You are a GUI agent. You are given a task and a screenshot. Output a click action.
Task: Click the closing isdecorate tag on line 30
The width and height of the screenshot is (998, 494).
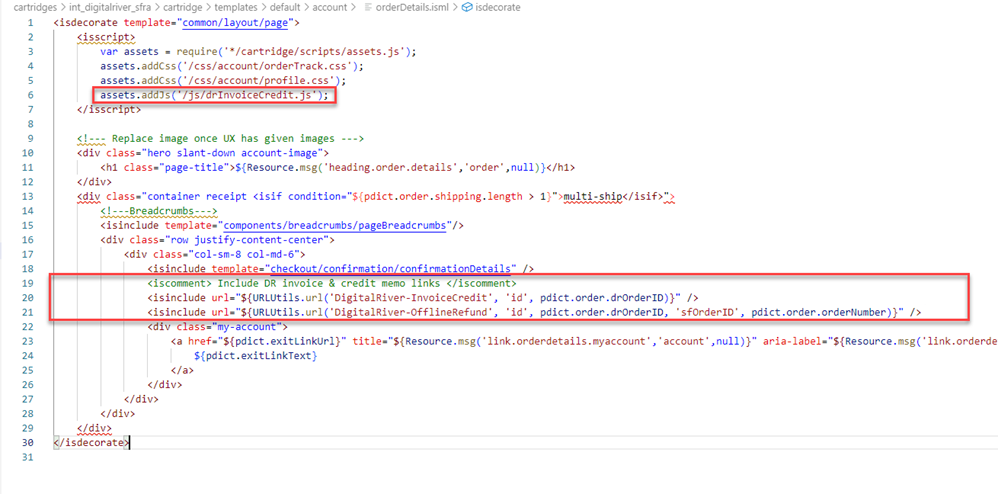(91, 441)
